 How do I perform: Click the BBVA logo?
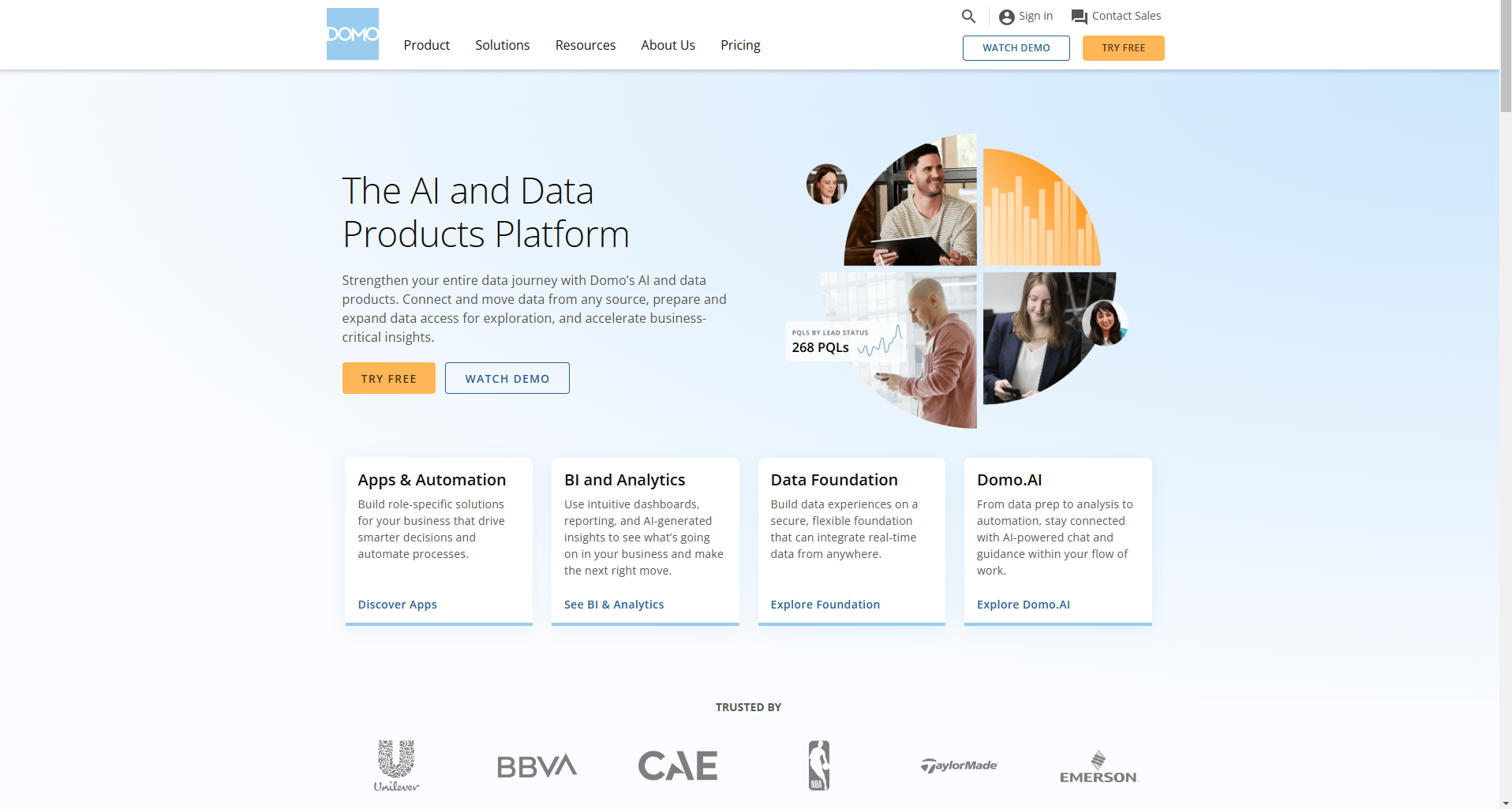[x=537, y=766]
